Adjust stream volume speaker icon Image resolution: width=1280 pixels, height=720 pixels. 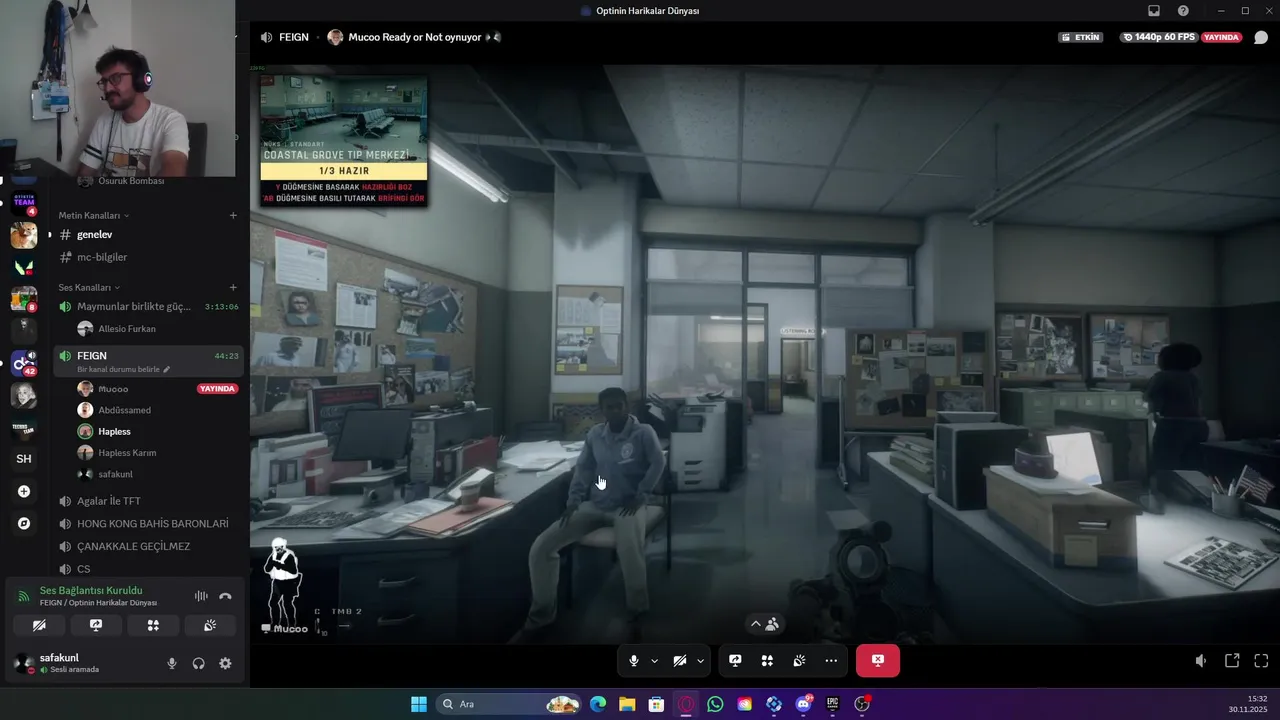[x=1202, y=661]
